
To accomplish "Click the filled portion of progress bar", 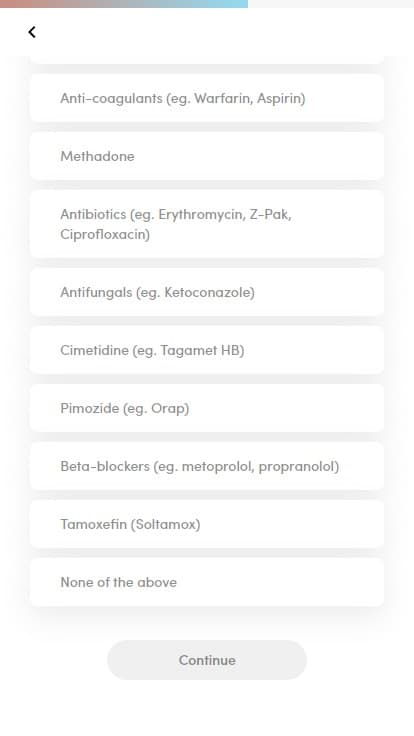I will pyautogui.click(x=124, y=4).
